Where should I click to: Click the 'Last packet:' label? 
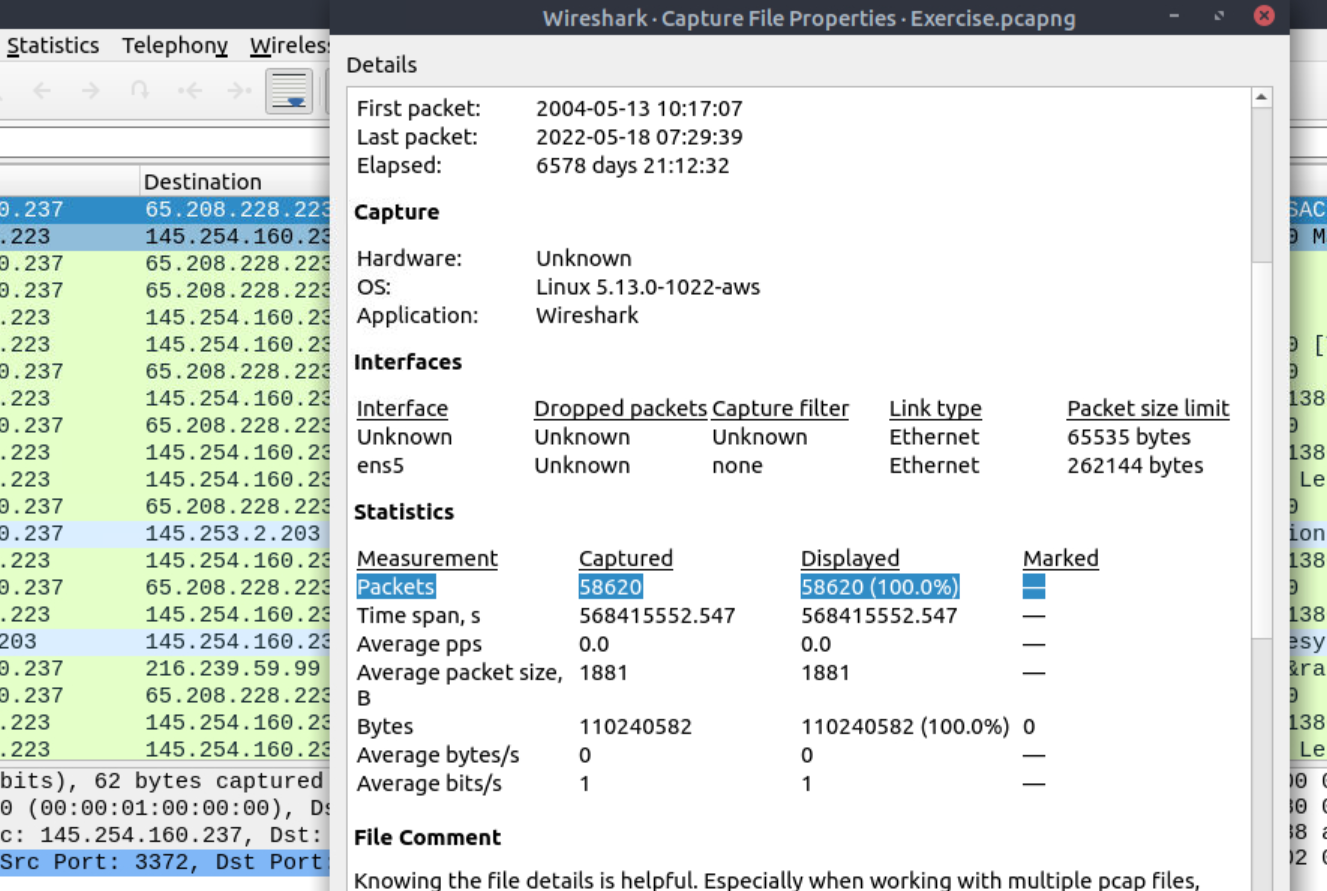pos(417,137)
